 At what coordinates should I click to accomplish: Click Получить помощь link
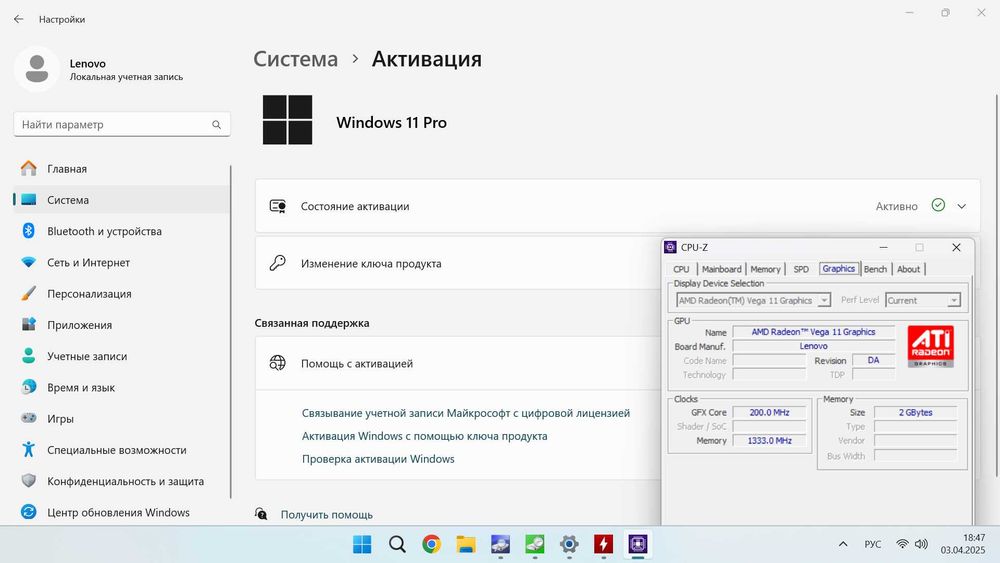327,515
